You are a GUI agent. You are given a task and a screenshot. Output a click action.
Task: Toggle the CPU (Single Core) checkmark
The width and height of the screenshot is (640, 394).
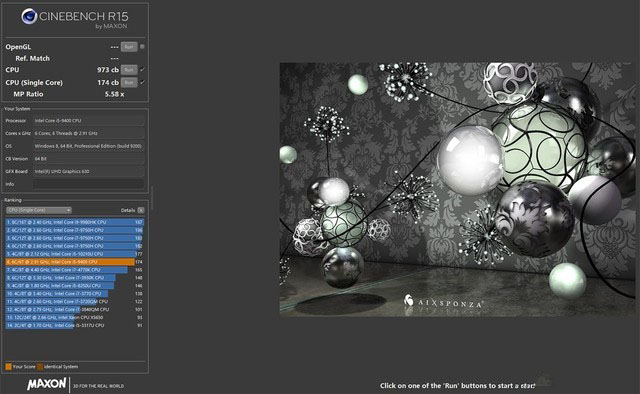(142, 82)
